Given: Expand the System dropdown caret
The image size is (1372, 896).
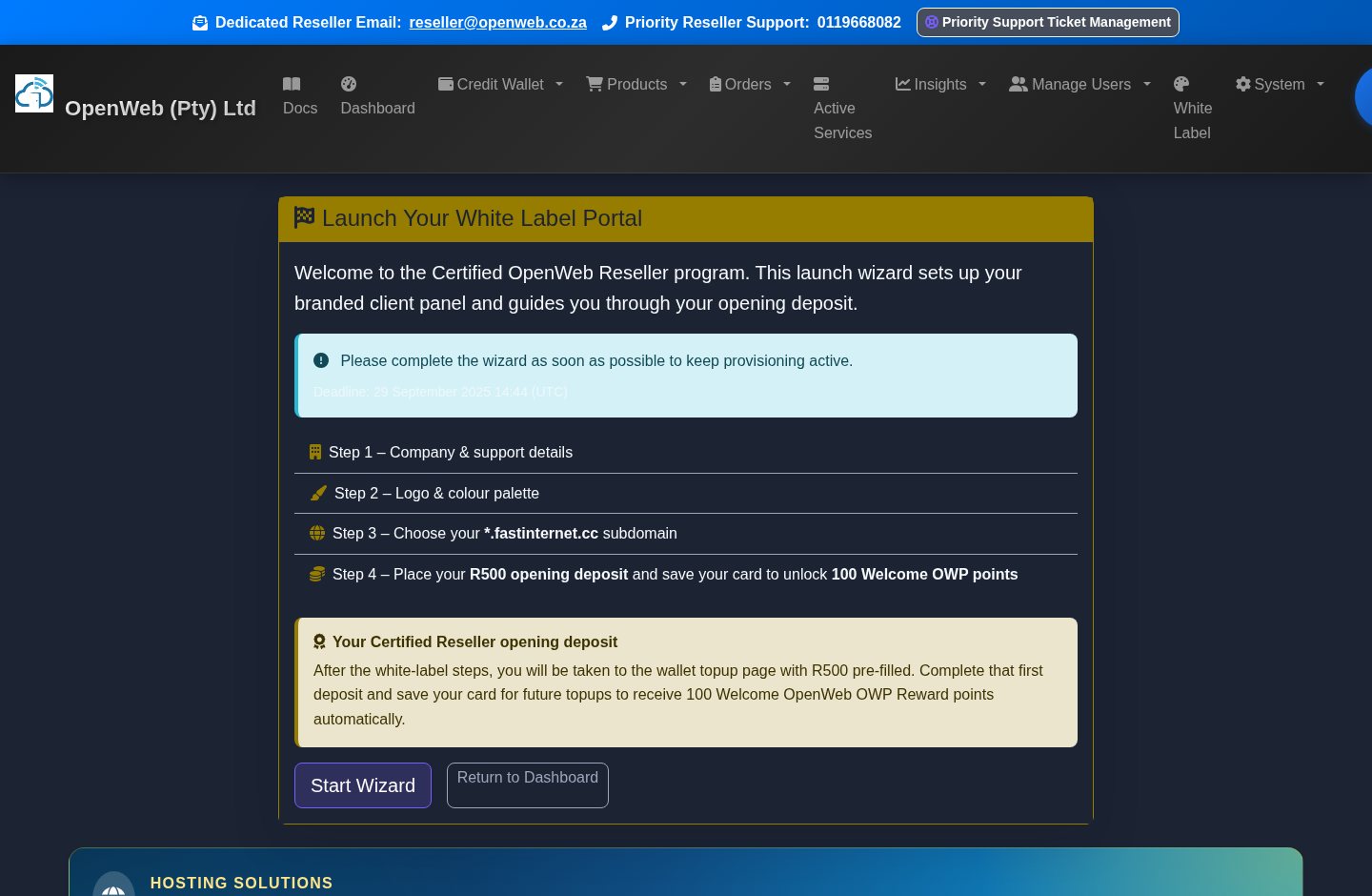Looking at the screenshot, I should click(1321, 84).
